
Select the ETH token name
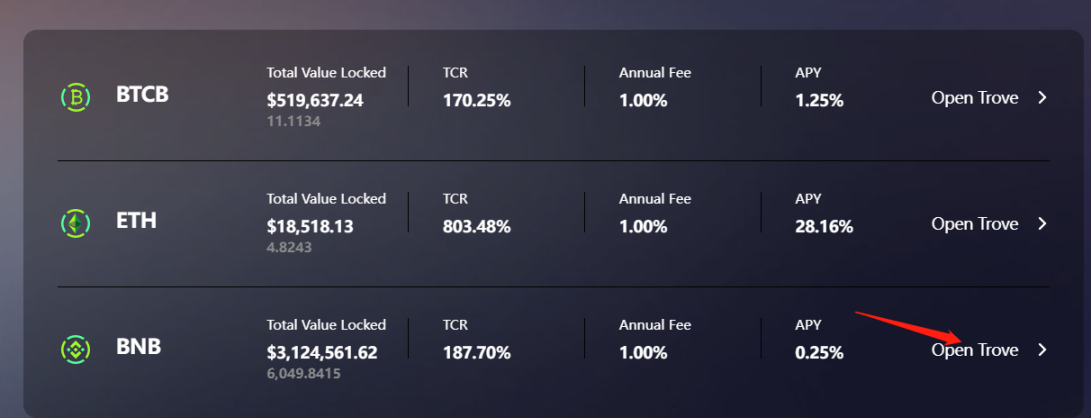click(x=136, y=221)
